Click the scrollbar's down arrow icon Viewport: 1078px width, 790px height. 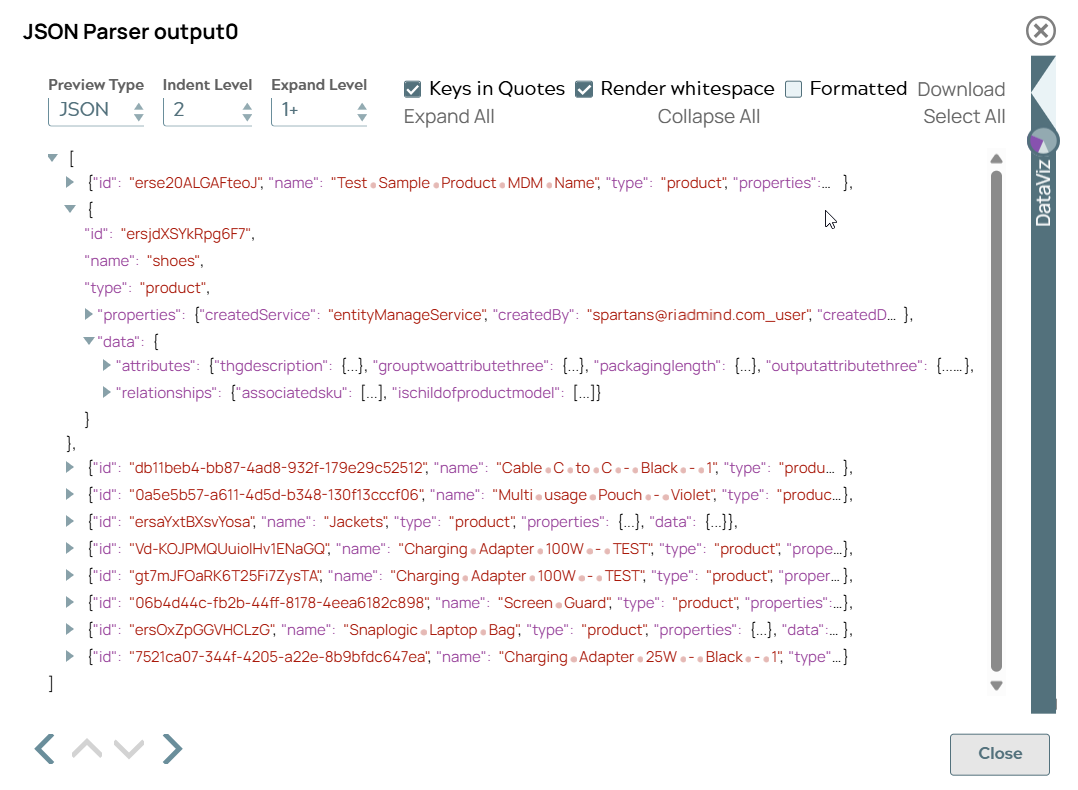coord(996,685)
